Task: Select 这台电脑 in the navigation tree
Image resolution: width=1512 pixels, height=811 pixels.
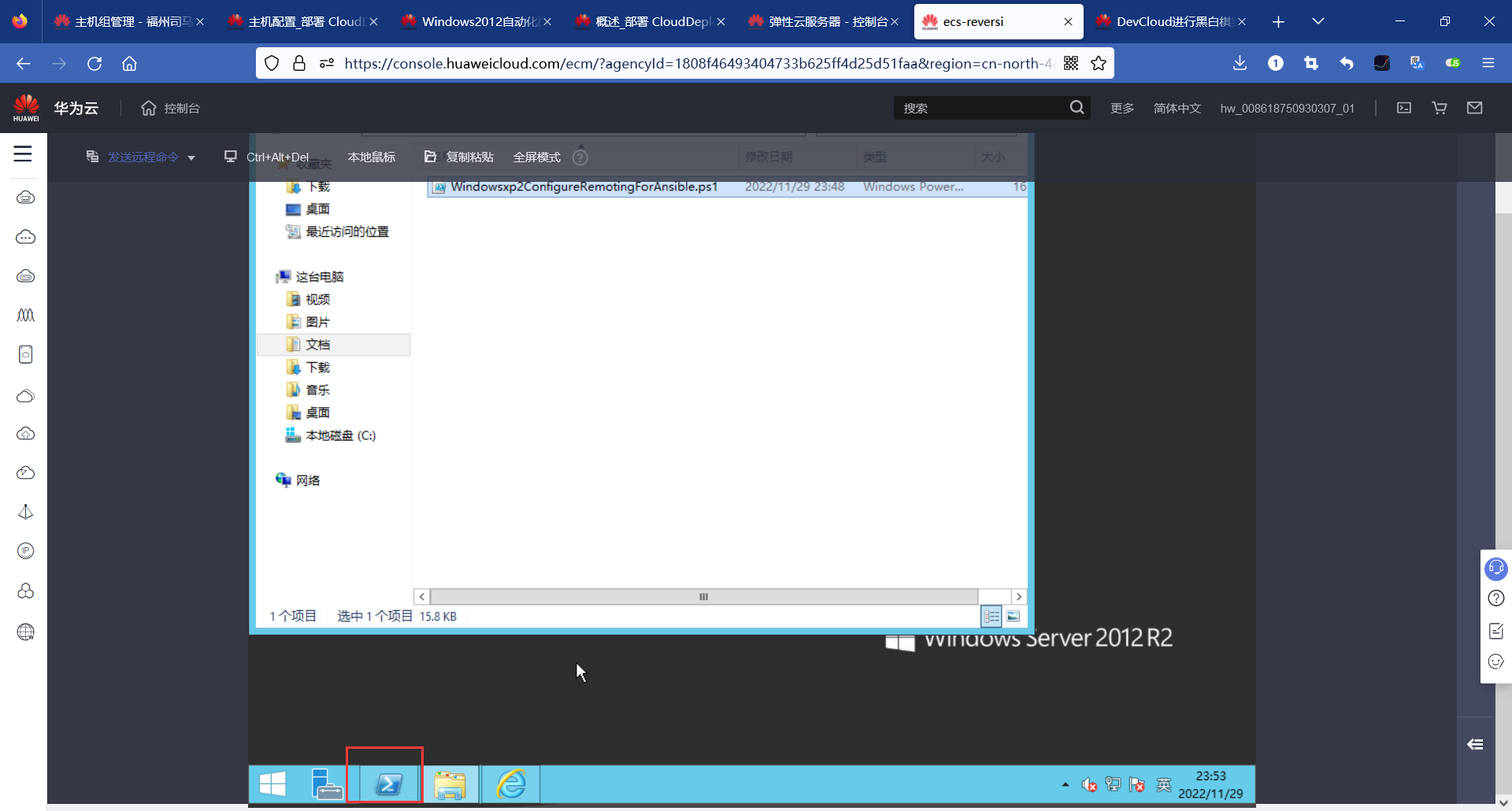Action: tap(309, 276)
